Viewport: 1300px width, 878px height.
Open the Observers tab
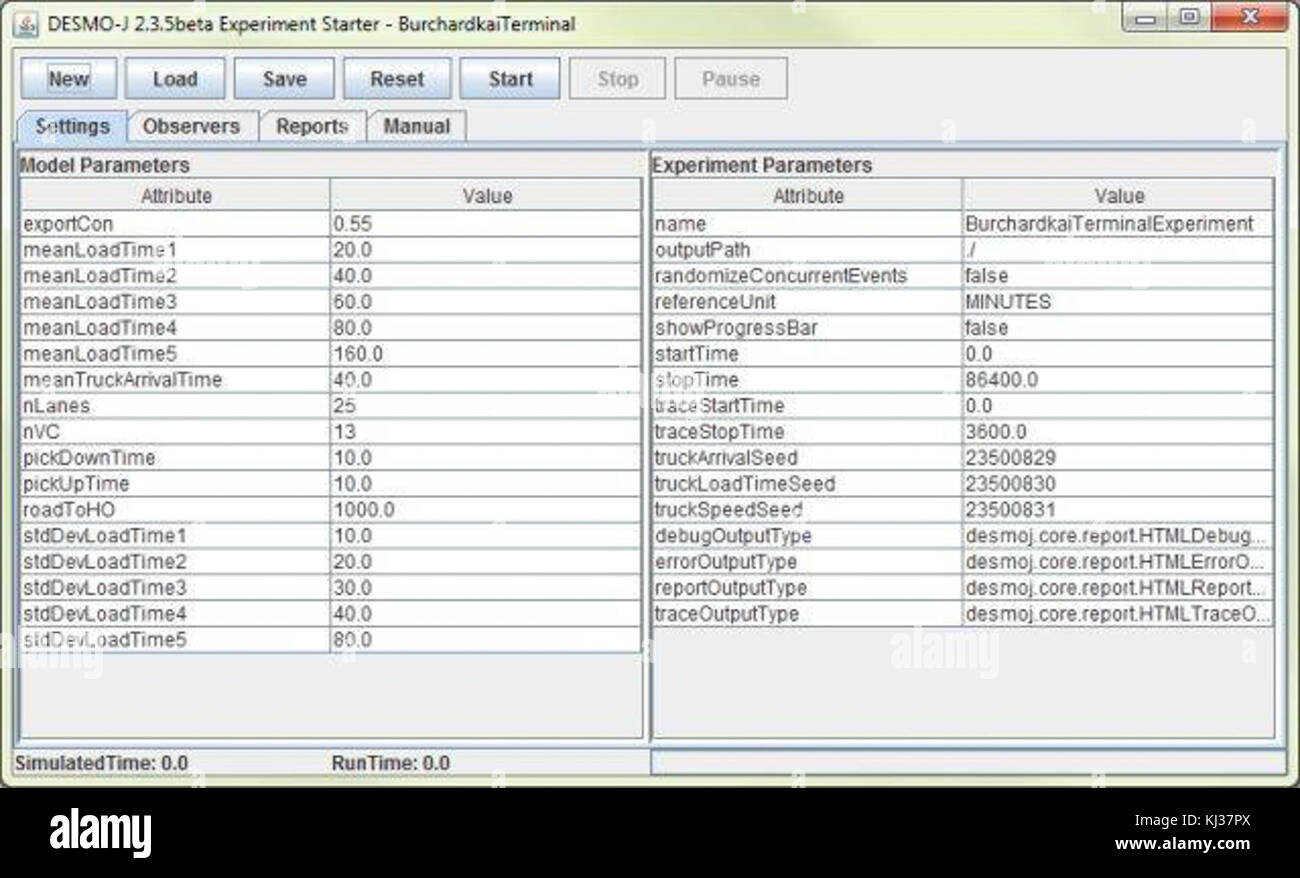[191, 127]
